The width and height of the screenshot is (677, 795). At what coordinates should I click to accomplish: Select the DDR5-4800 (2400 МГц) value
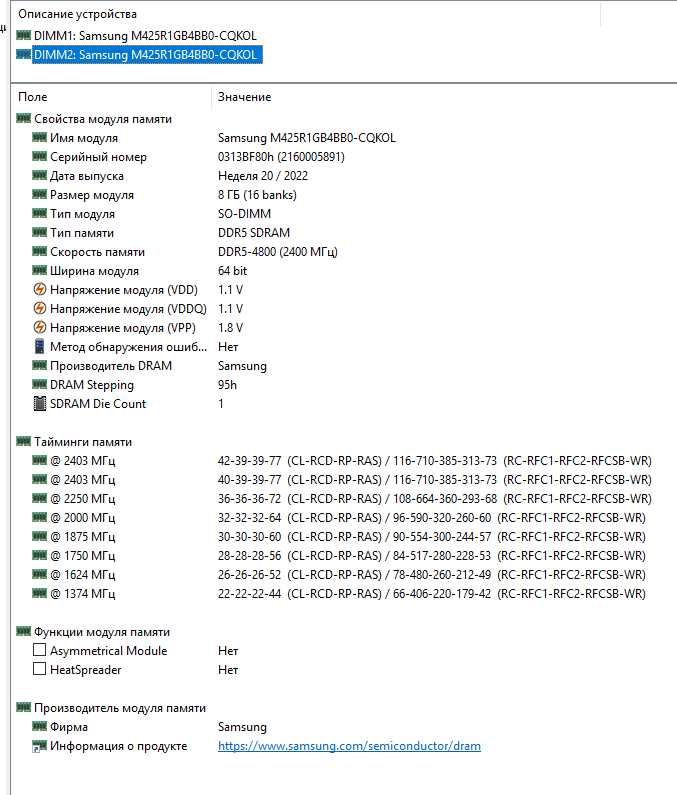[x=277, y=251]
